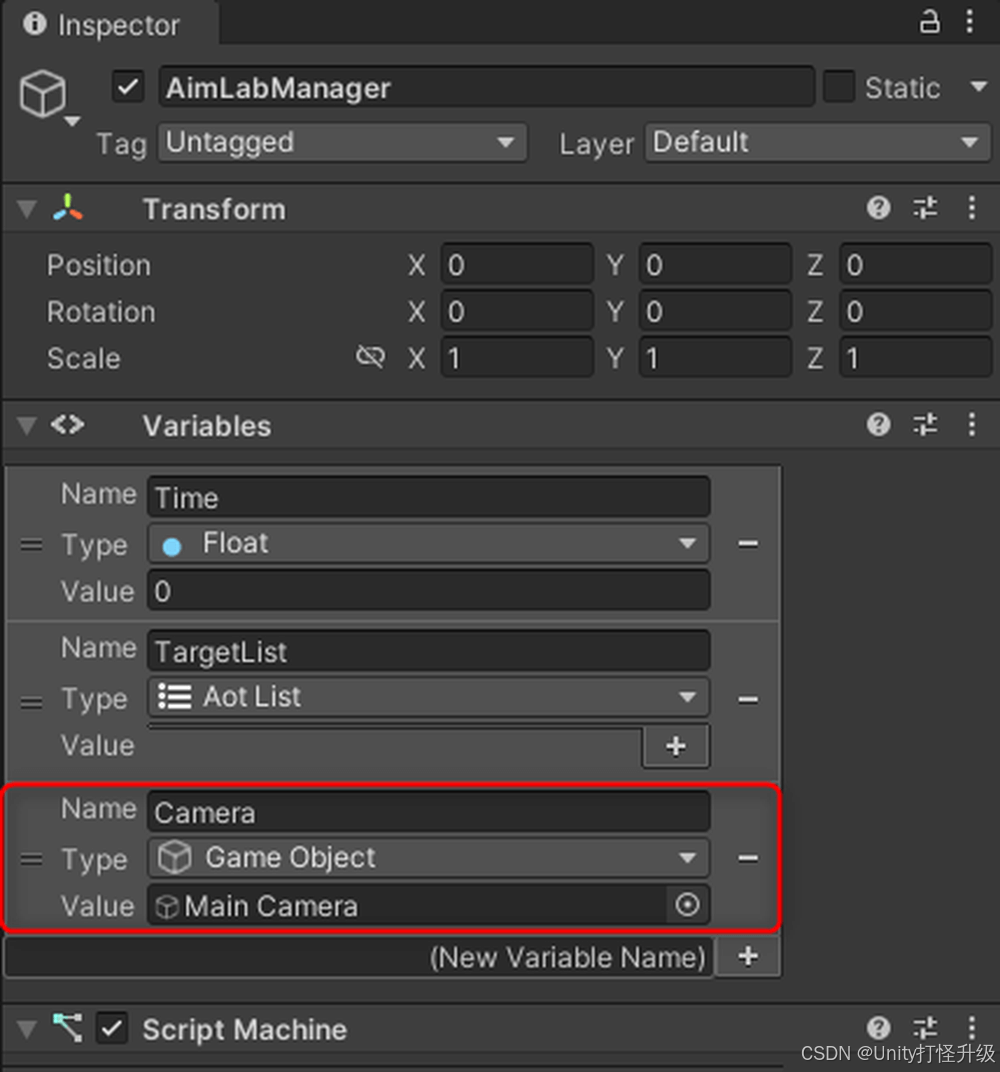Add a new variable with plus button

[x=748, y=956]
